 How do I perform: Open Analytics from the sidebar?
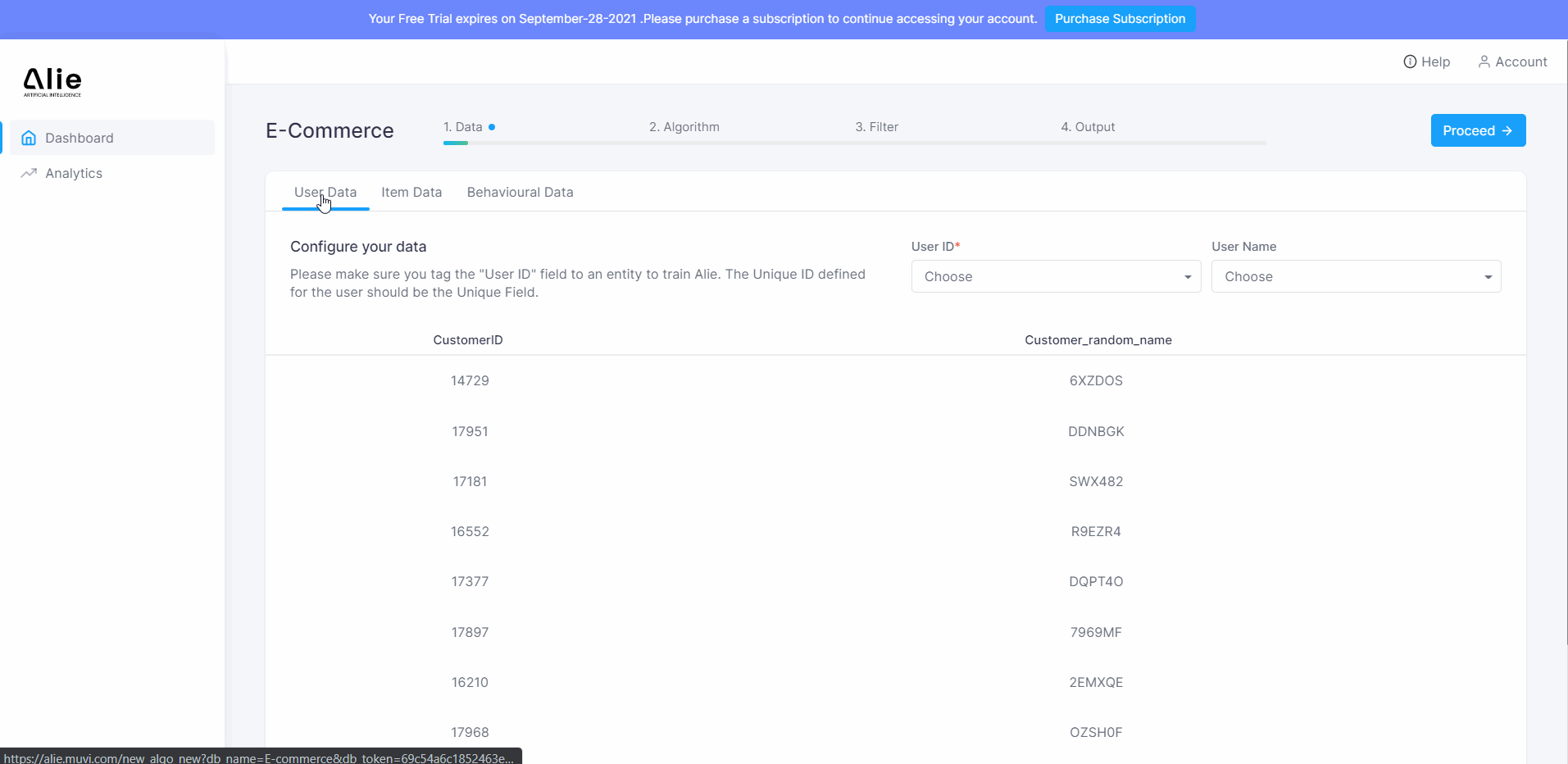(x=74, y=173)
